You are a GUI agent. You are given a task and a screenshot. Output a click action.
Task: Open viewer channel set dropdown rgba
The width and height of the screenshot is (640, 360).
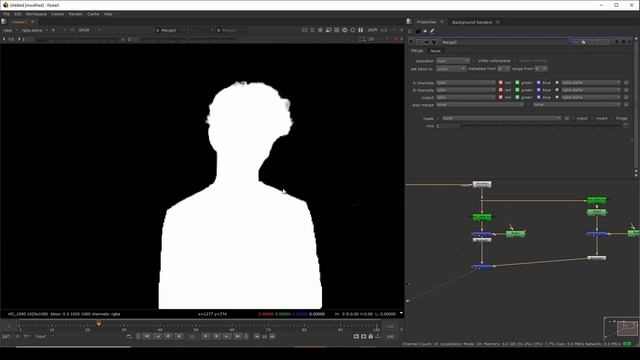pos(10,30)
